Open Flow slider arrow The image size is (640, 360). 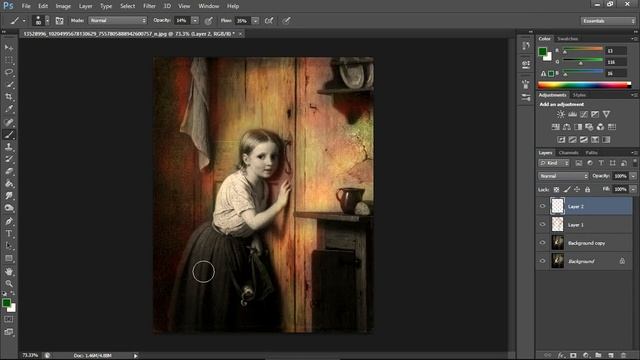(x=255, y=20)
